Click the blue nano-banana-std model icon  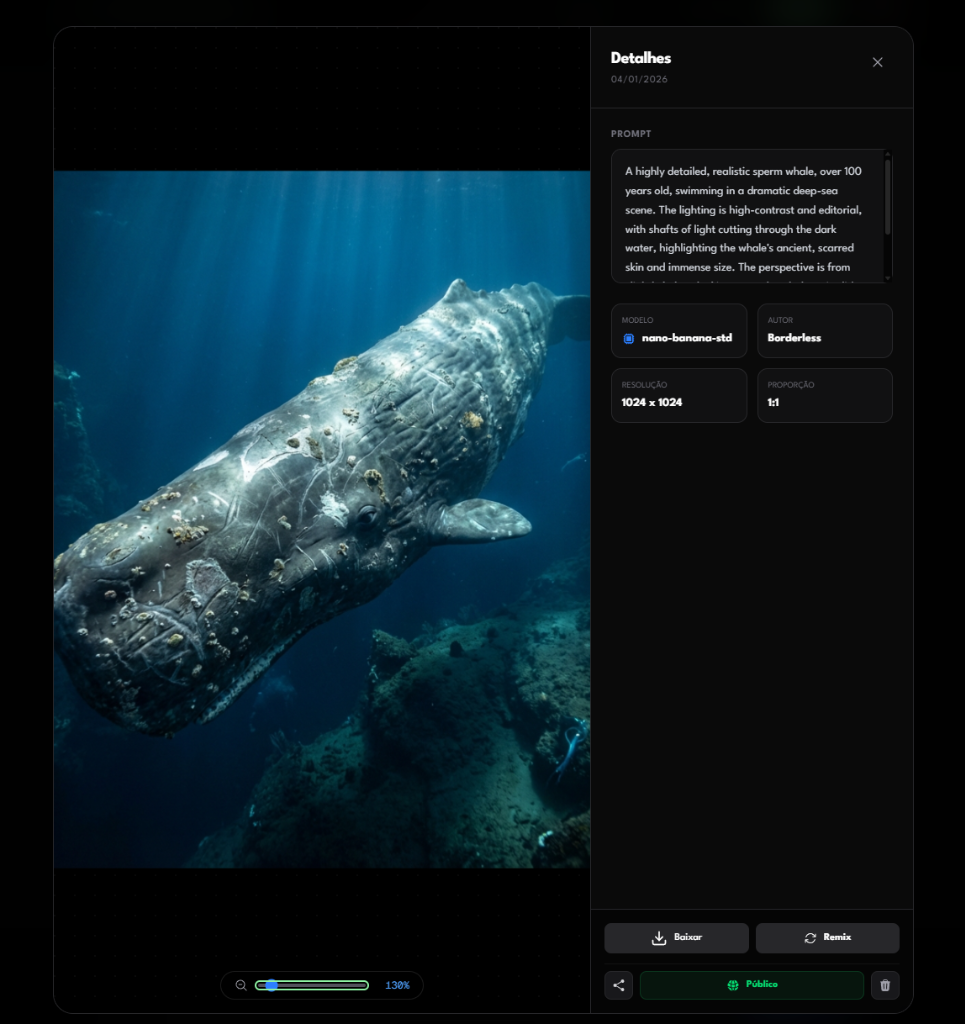[629, 338]
